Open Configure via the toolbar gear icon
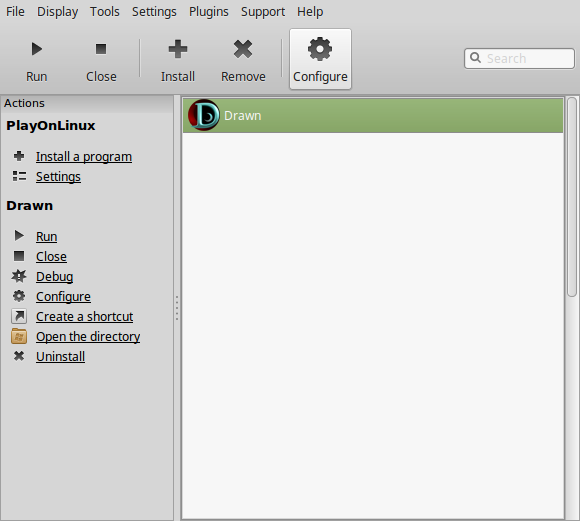 click(320, 49)
